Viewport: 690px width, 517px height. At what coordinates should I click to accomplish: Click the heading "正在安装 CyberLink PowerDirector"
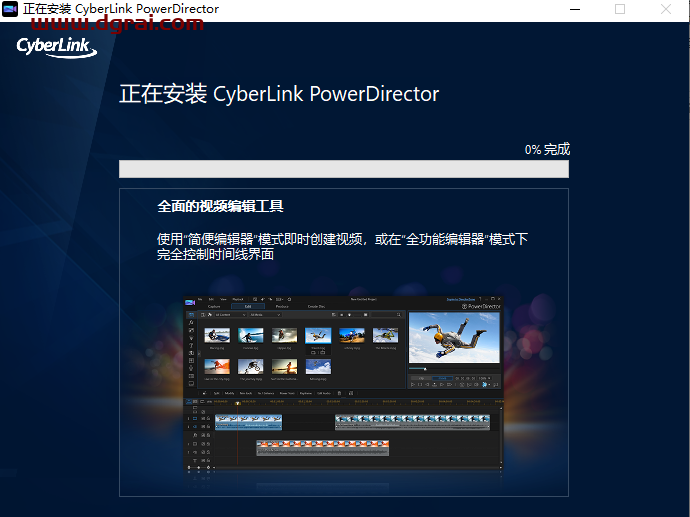coord(279,94)
